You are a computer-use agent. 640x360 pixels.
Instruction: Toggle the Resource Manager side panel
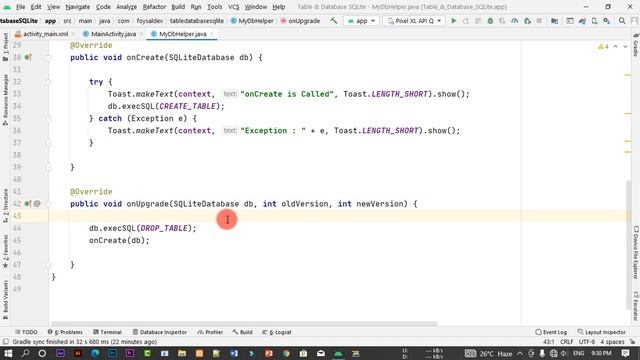[5, 100]
